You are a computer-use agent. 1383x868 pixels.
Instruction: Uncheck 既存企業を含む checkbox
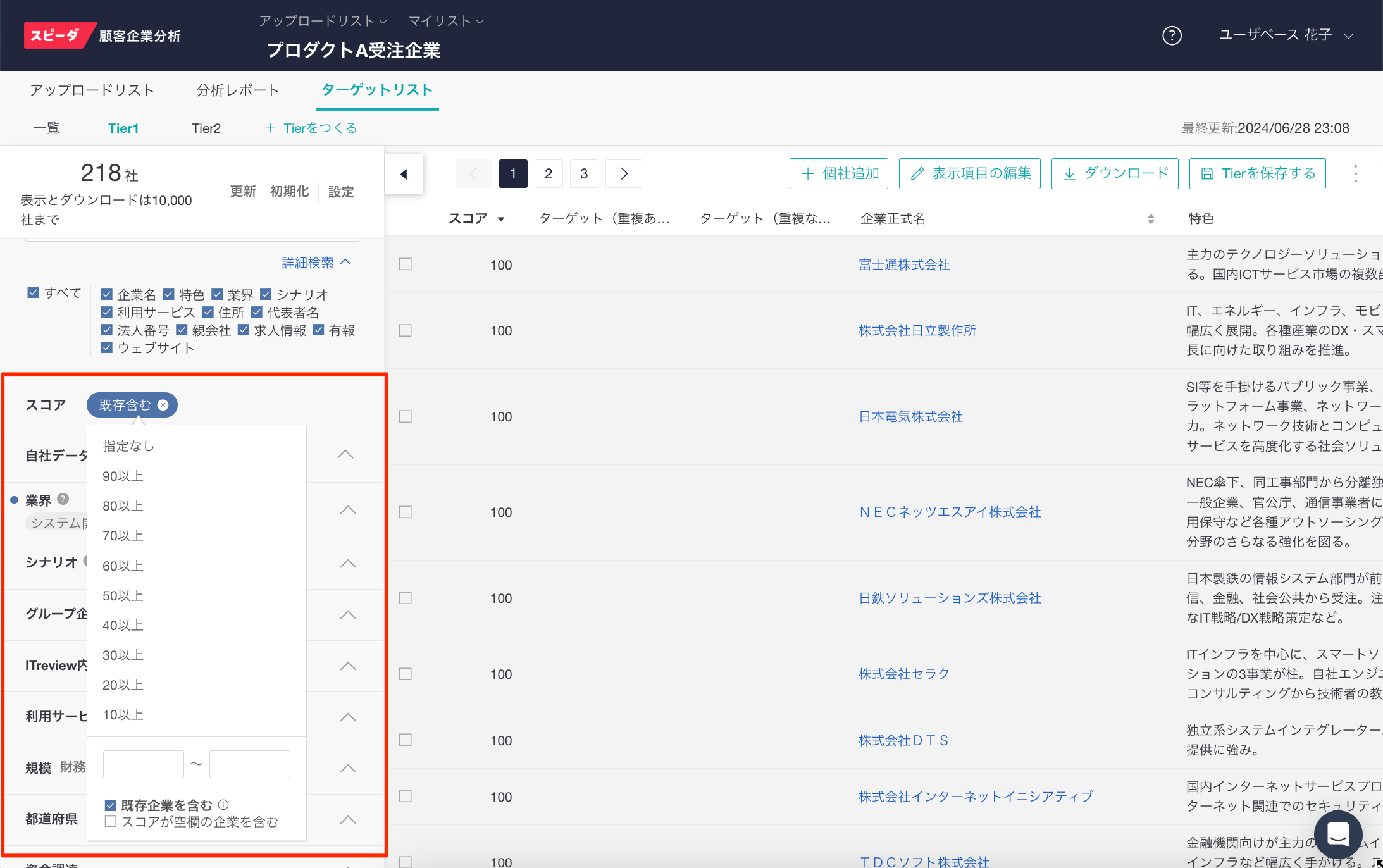click(111, 805)
